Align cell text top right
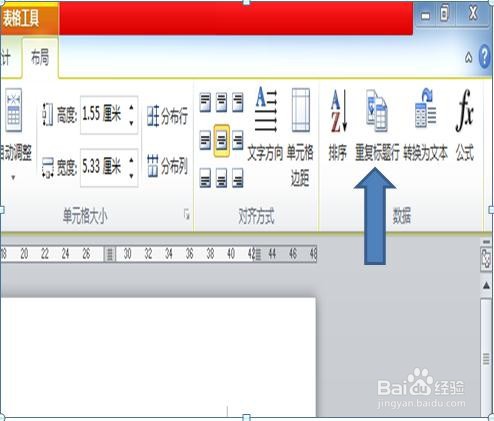Viewport: 494px width, 421px height. click(237, 102)
